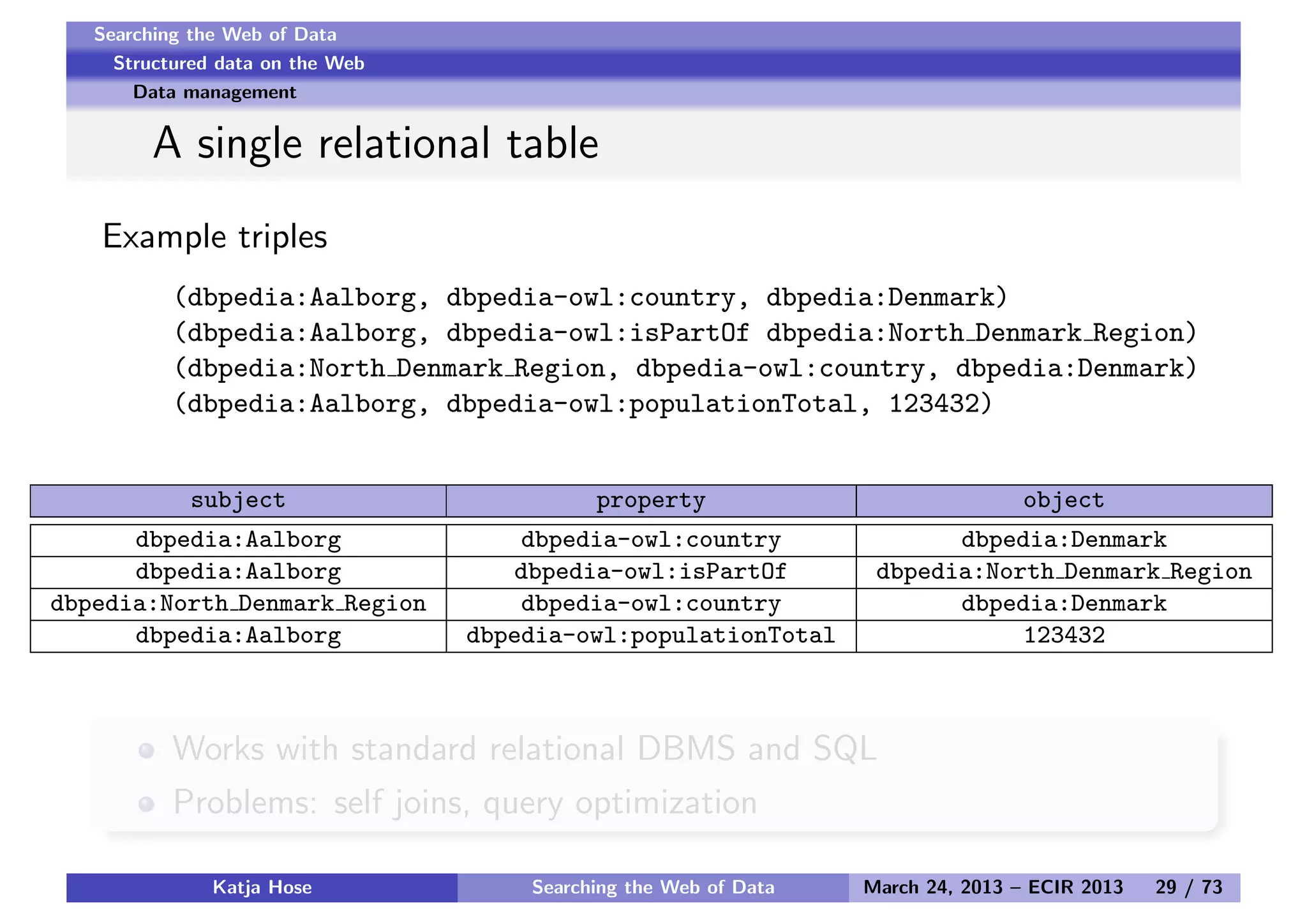The width and height of the screenshot is (1307, 924).
Task: Click the 'Searching the Web of Data' header link
Action: (215, 34)
